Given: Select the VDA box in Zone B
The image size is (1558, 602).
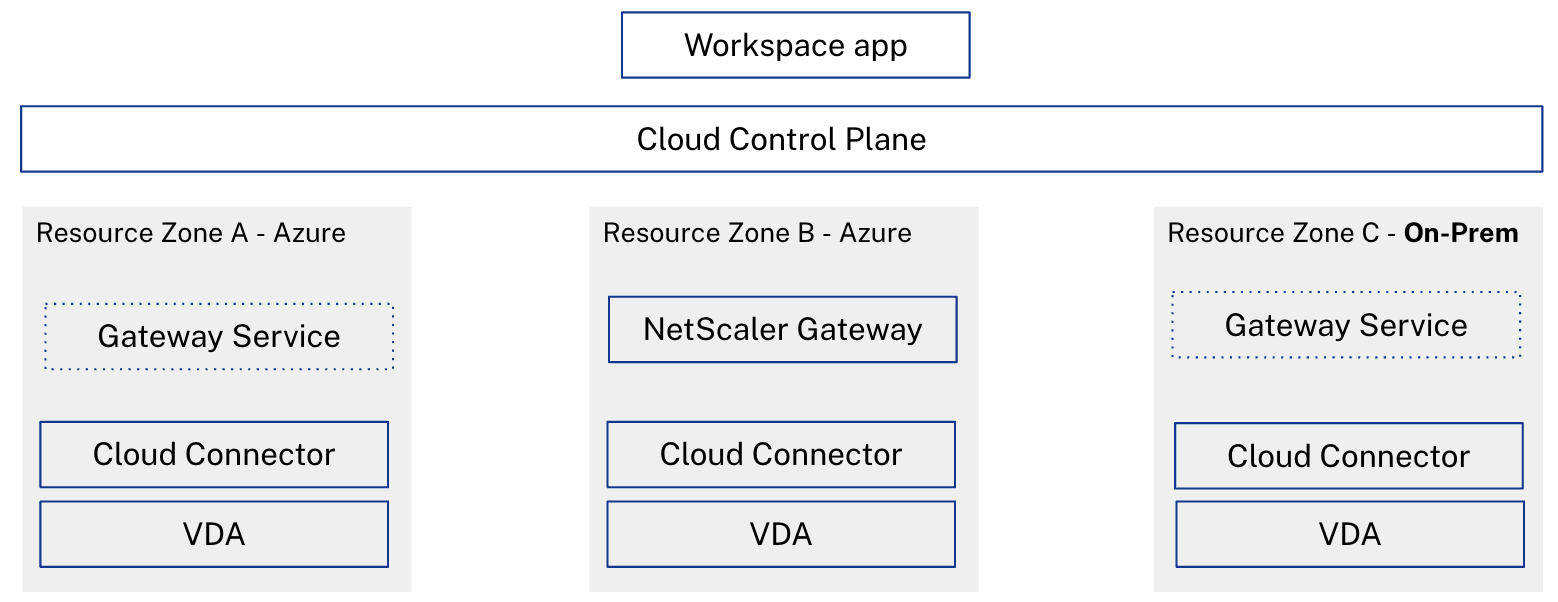Looking at the screenshot, I should 781,534.
